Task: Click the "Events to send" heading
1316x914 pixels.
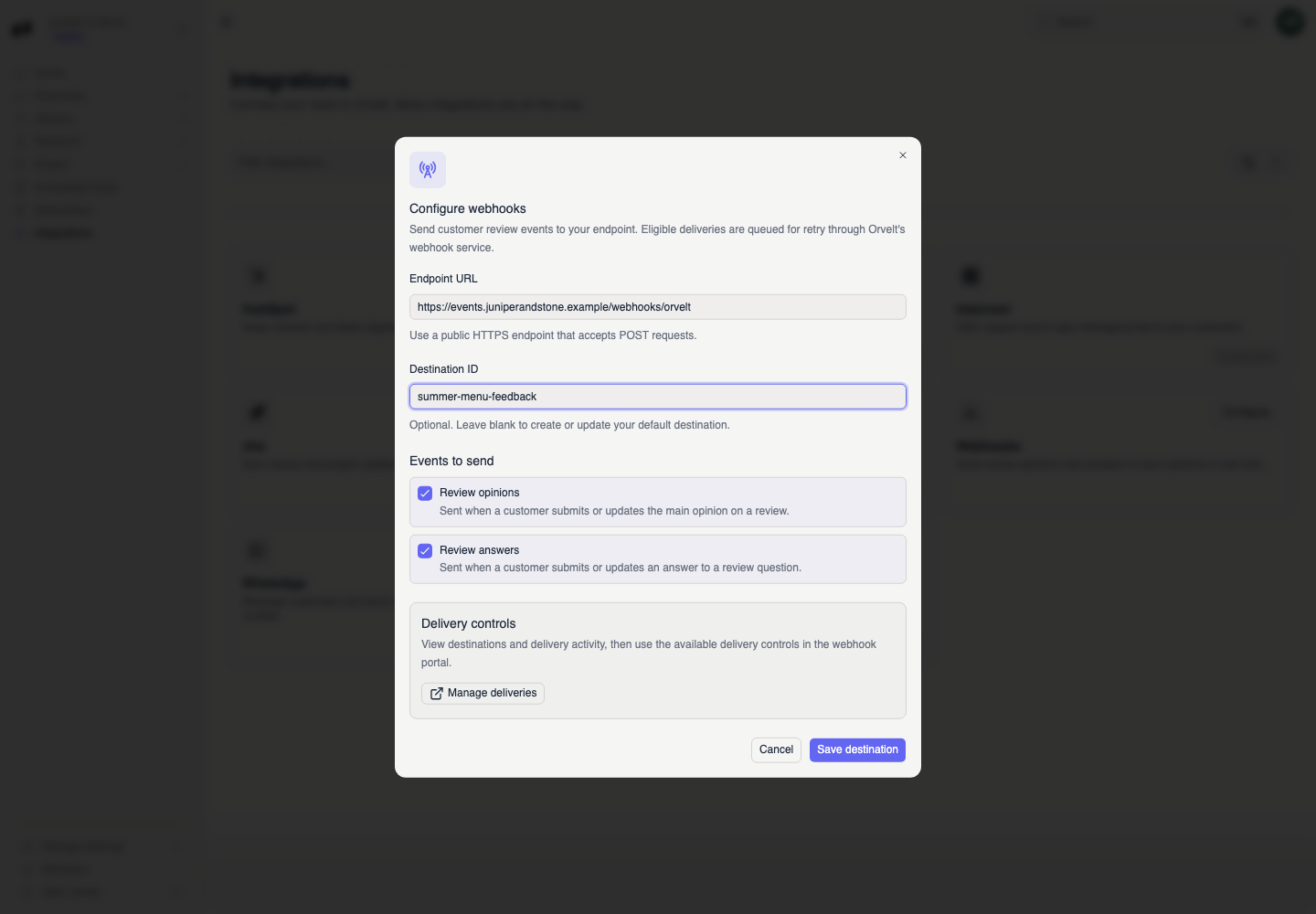Action: pos(451,461)
